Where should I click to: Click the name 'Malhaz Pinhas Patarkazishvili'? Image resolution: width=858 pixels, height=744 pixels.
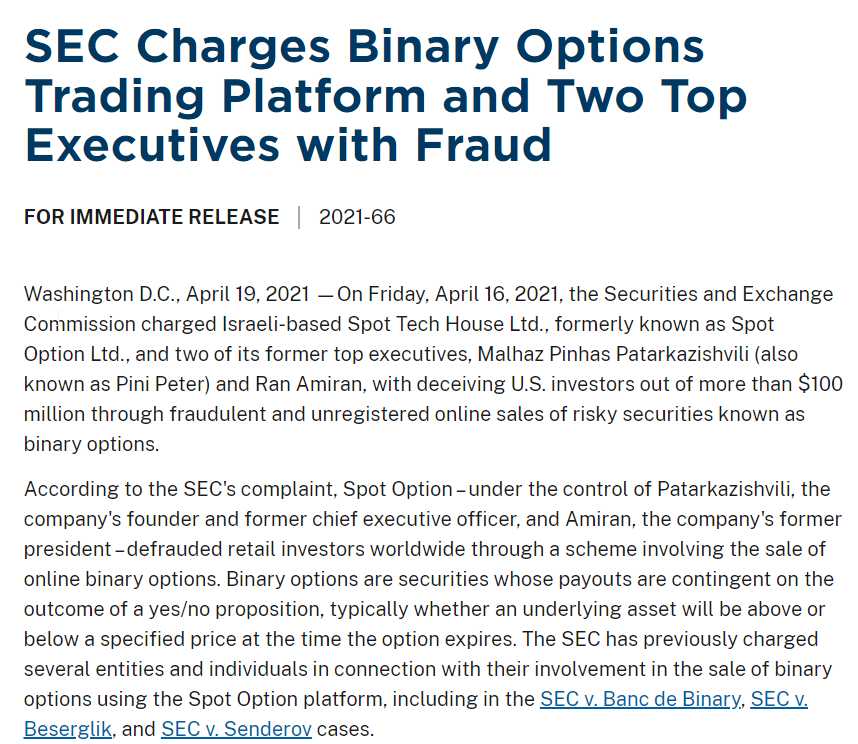613,354
